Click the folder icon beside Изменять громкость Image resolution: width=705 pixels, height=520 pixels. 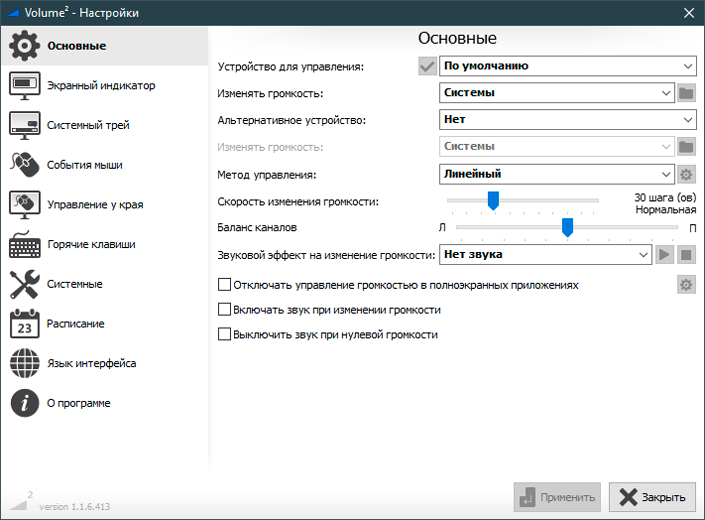point(686,93)
